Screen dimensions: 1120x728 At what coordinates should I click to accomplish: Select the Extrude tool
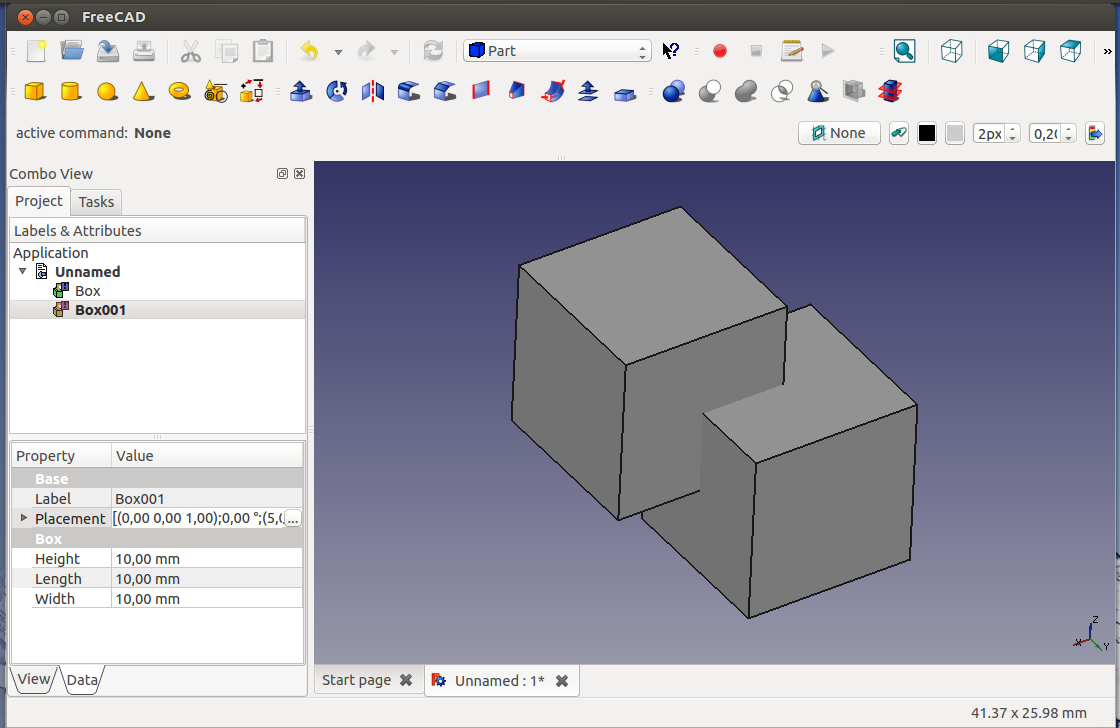pos(301,92)
